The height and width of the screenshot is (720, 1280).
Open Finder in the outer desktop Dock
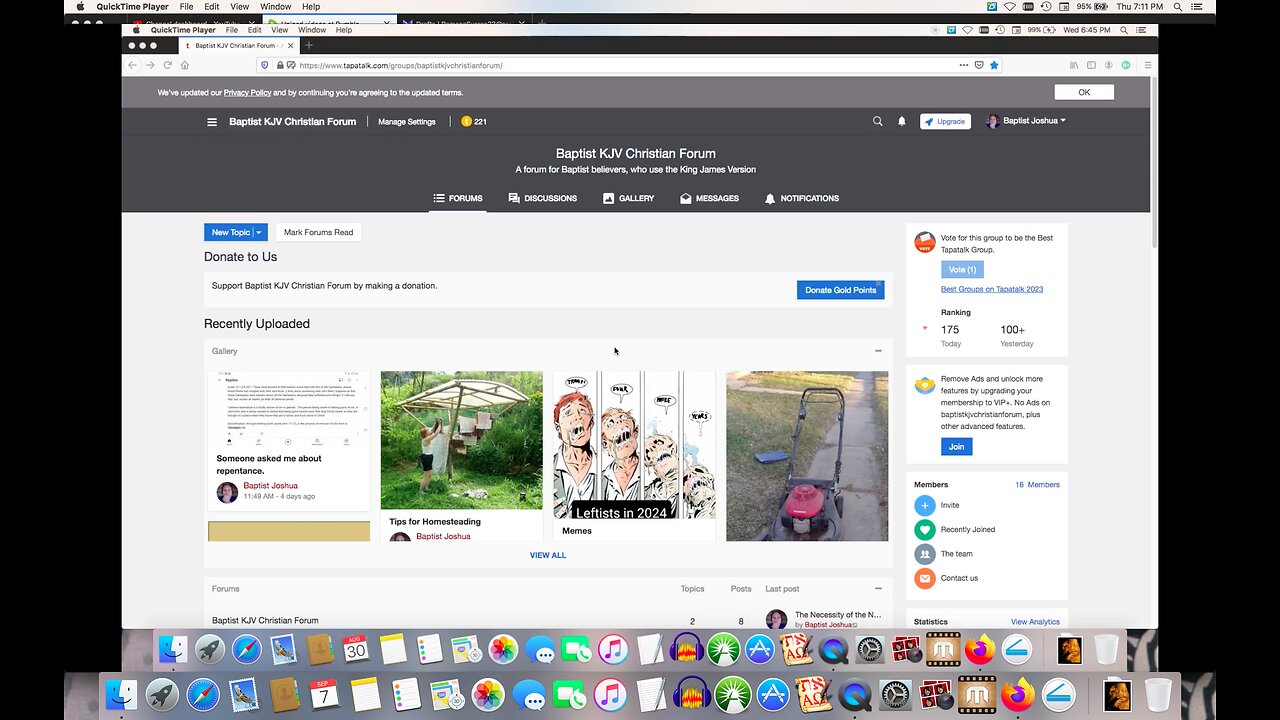tap(121, 694)
